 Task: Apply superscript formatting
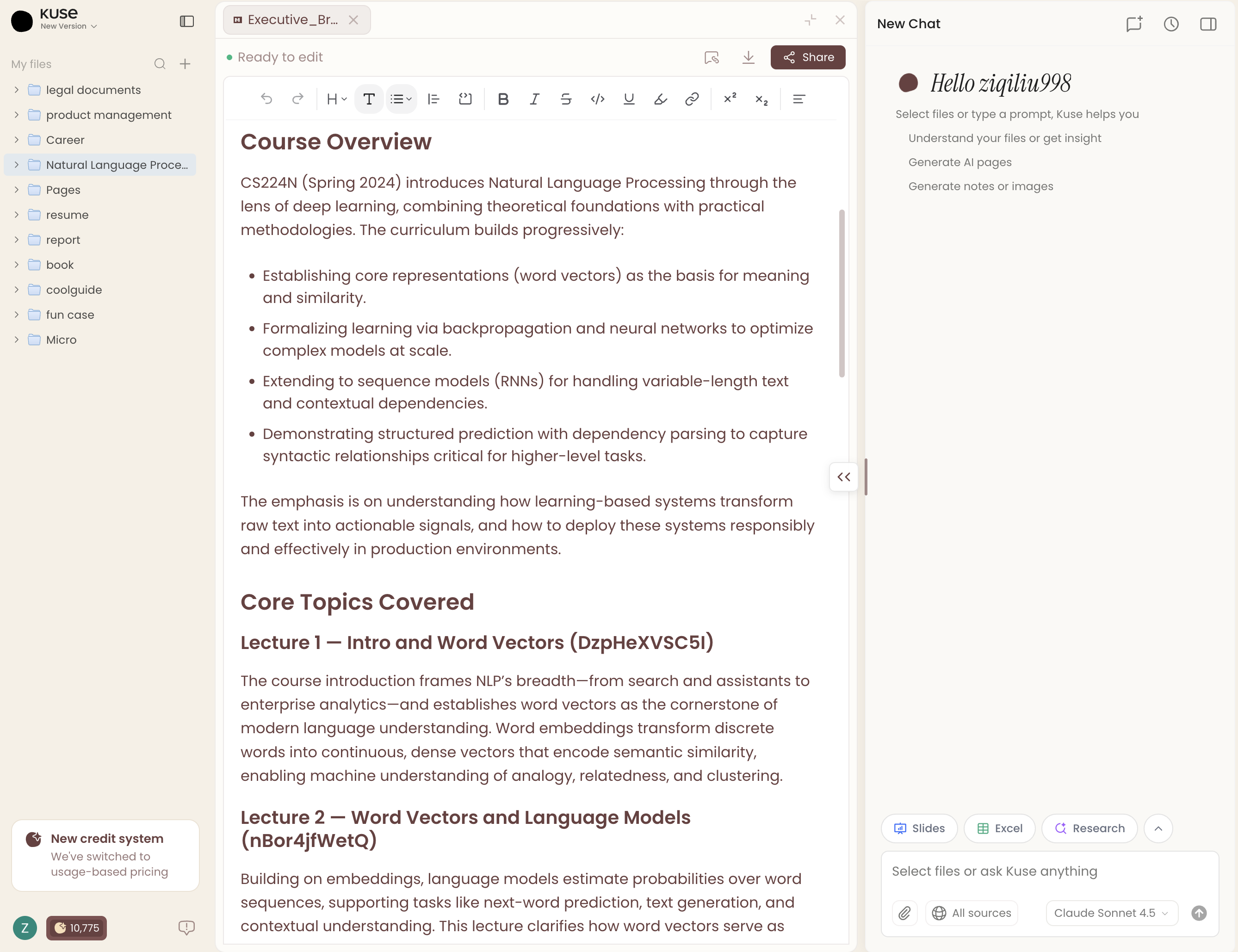point(730,98)
